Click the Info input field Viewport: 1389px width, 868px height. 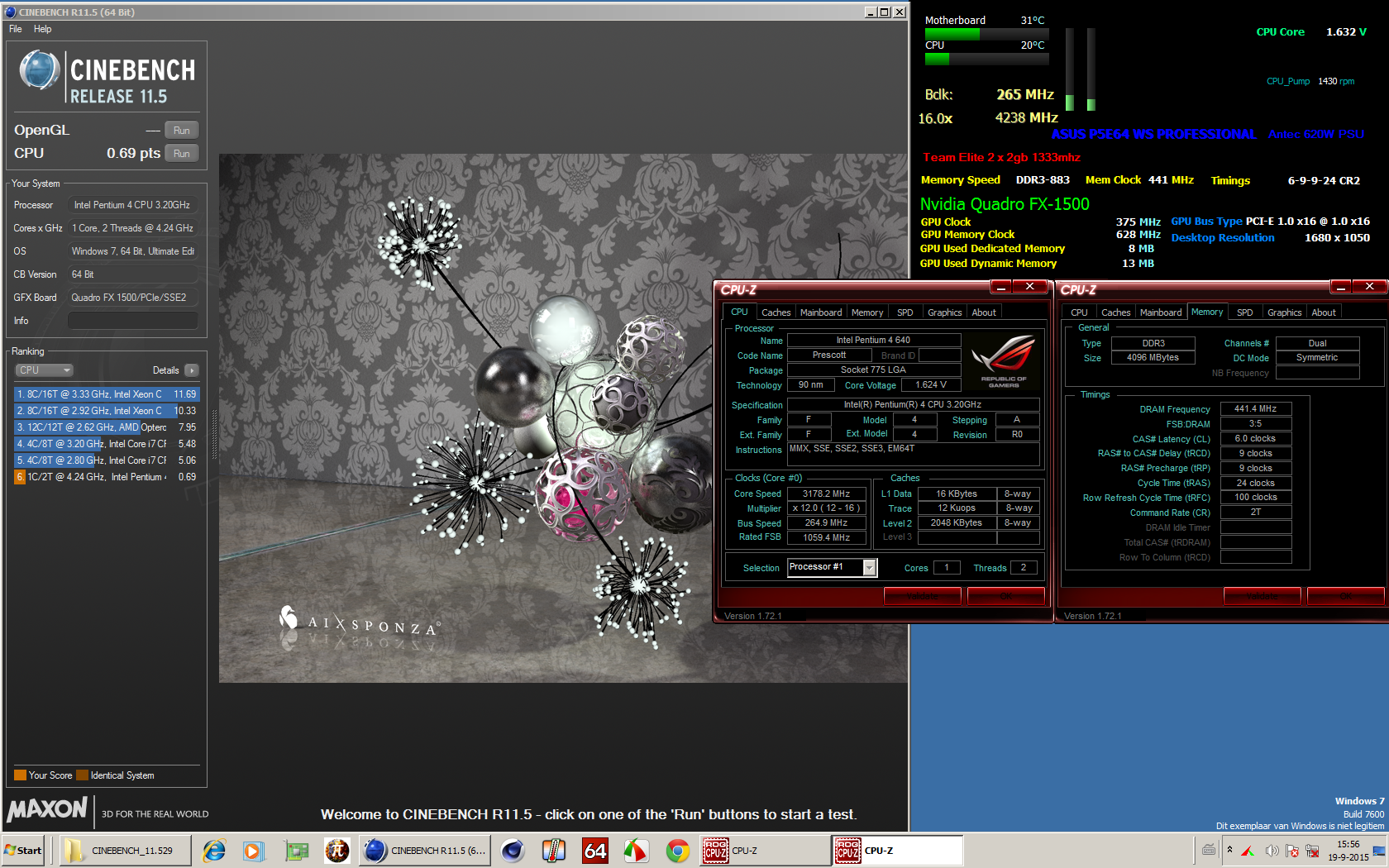(x=133, y=321)
